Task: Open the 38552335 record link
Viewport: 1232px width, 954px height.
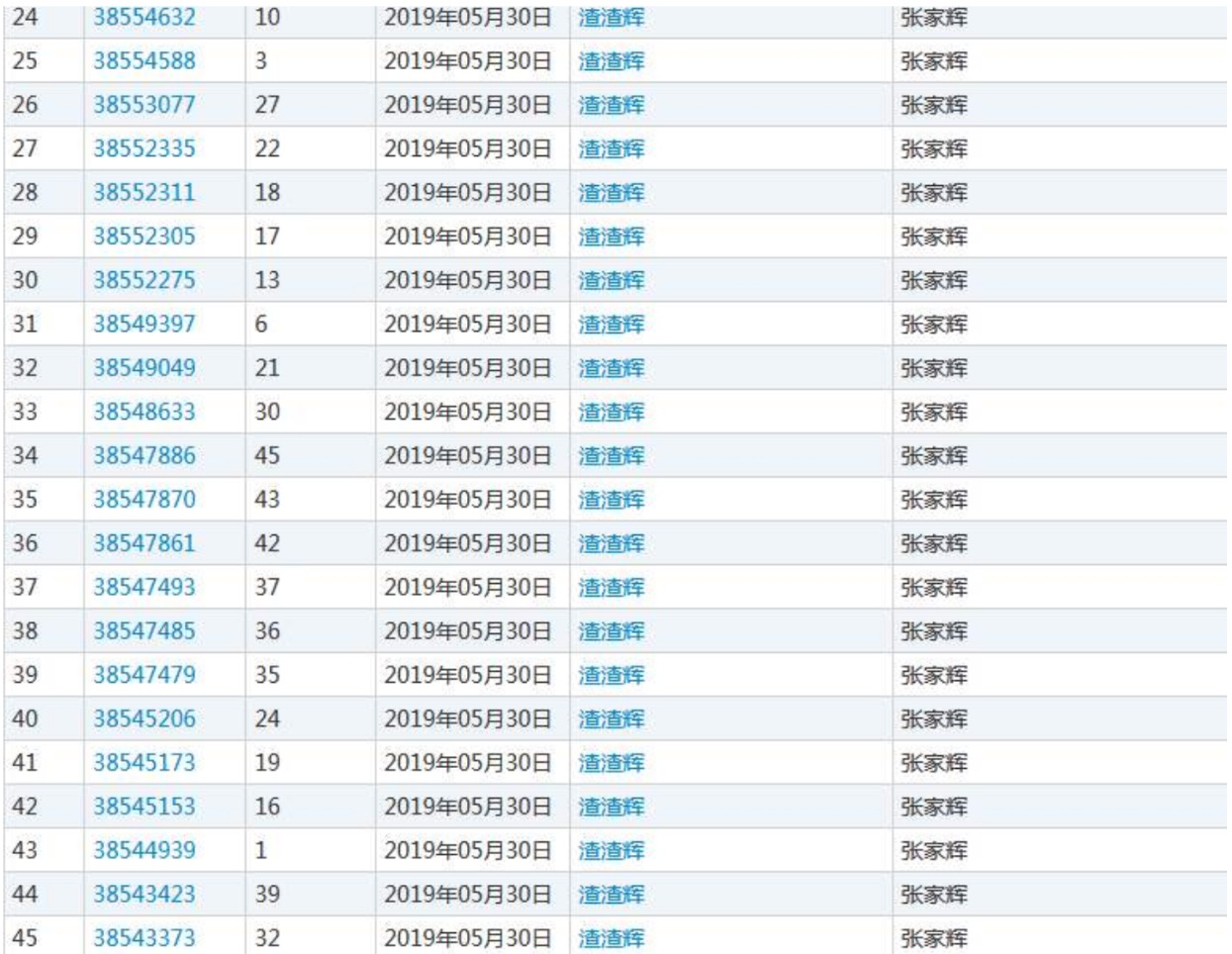Action: 144,148
